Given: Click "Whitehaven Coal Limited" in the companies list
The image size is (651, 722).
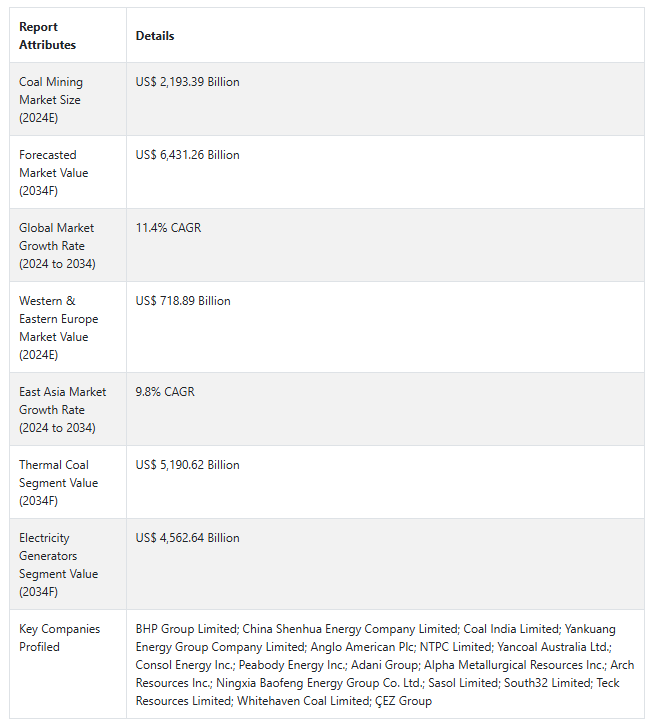Looking at the screenshot, I should click(300, 701).
